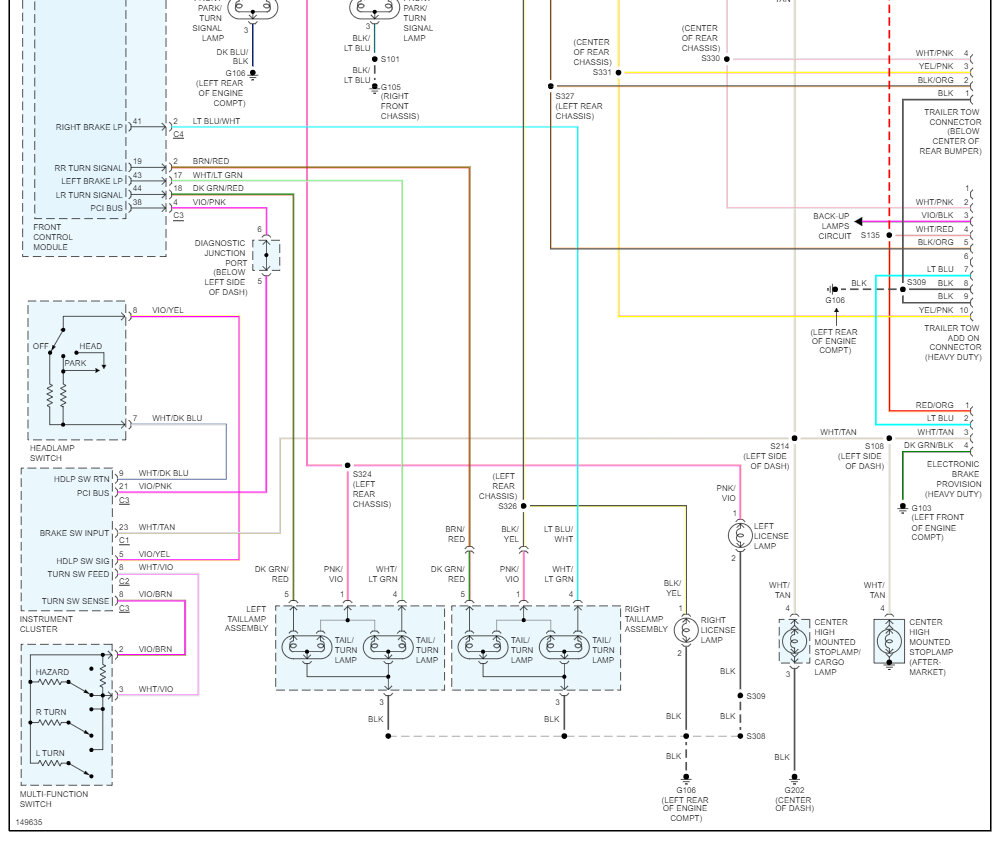Select the S330 splice dot
The image size is (1006, 842).
(x=726, y=59)
